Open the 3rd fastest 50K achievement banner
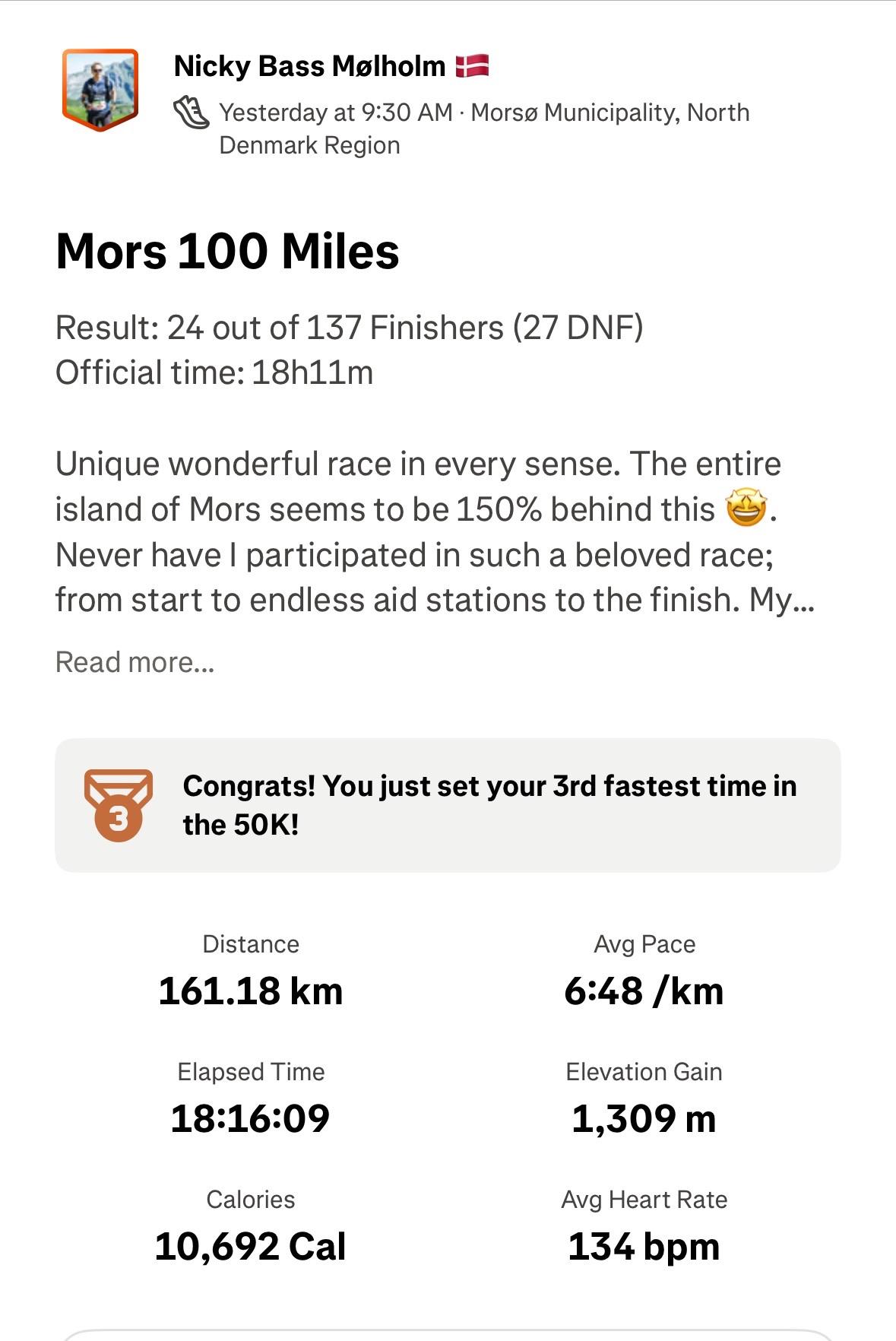 click(448, 805)
